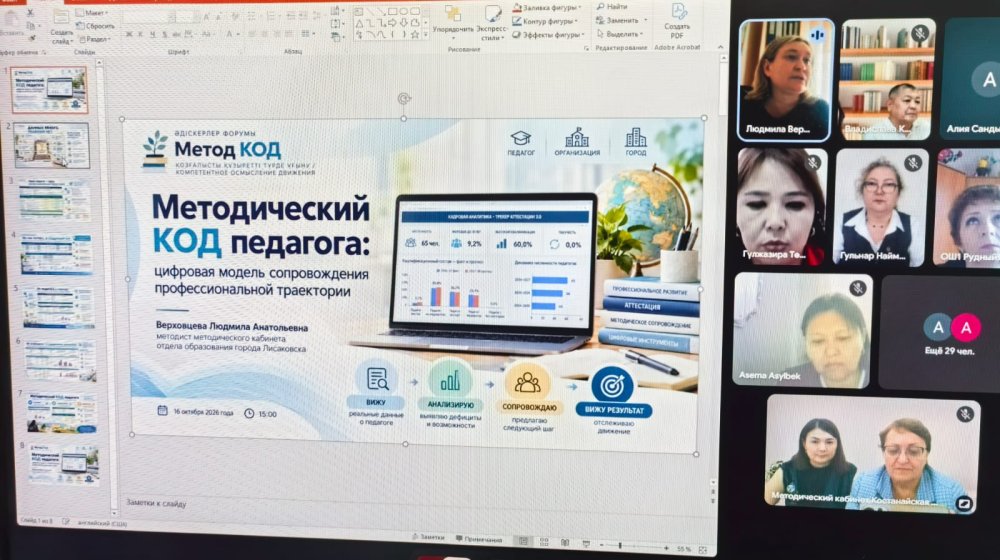
Task: Open the 'Ещё 29 чел.' participants tile
Action: pos(939,334)
